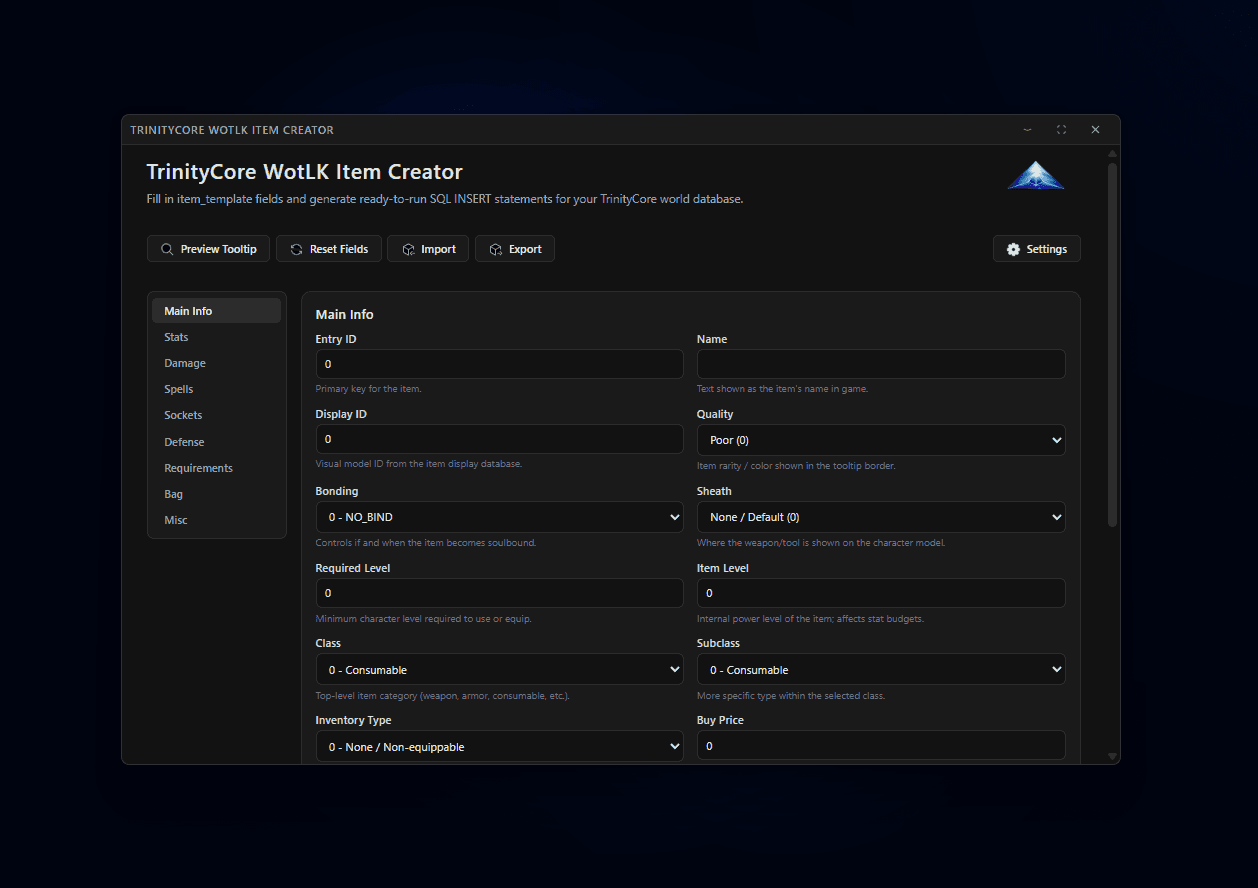Switch to the Main Info tab

[216, 311]
